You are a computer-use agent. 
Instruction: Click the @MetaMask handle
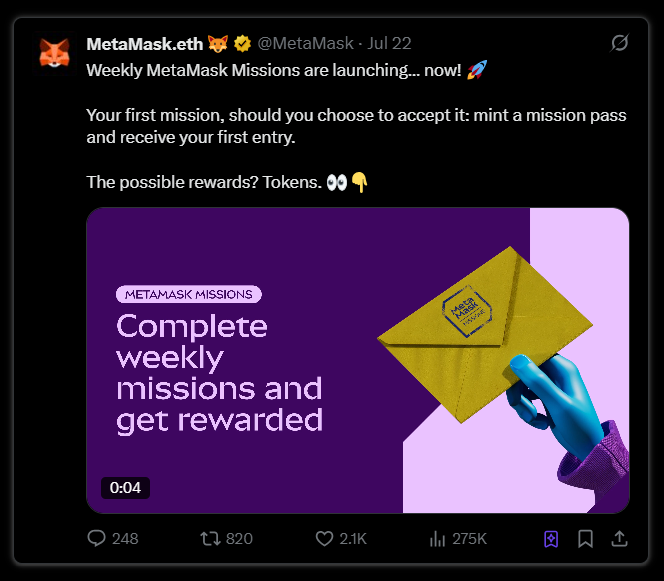click(x=304, y=44)
